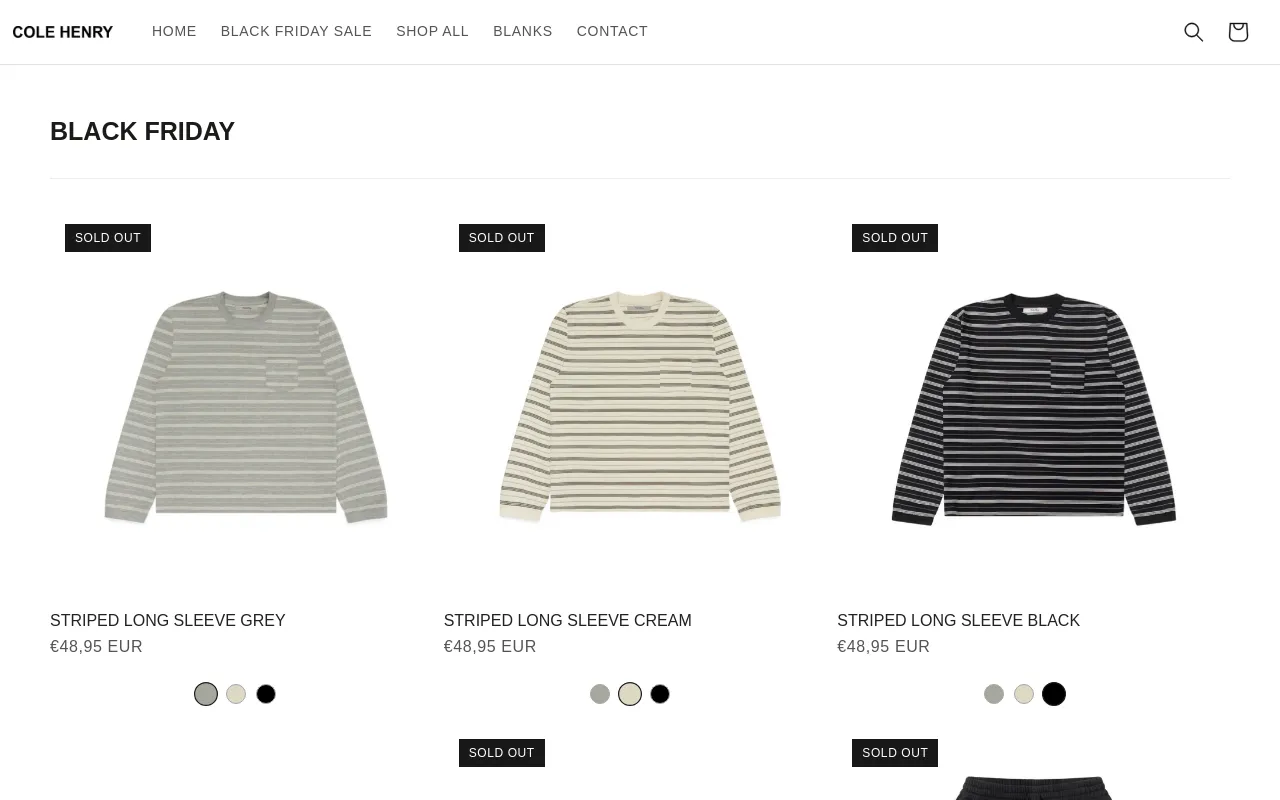Open STRIPED LONG SLEEVE BLACK product title
The image size is (1280, 800).
[958, 620]
